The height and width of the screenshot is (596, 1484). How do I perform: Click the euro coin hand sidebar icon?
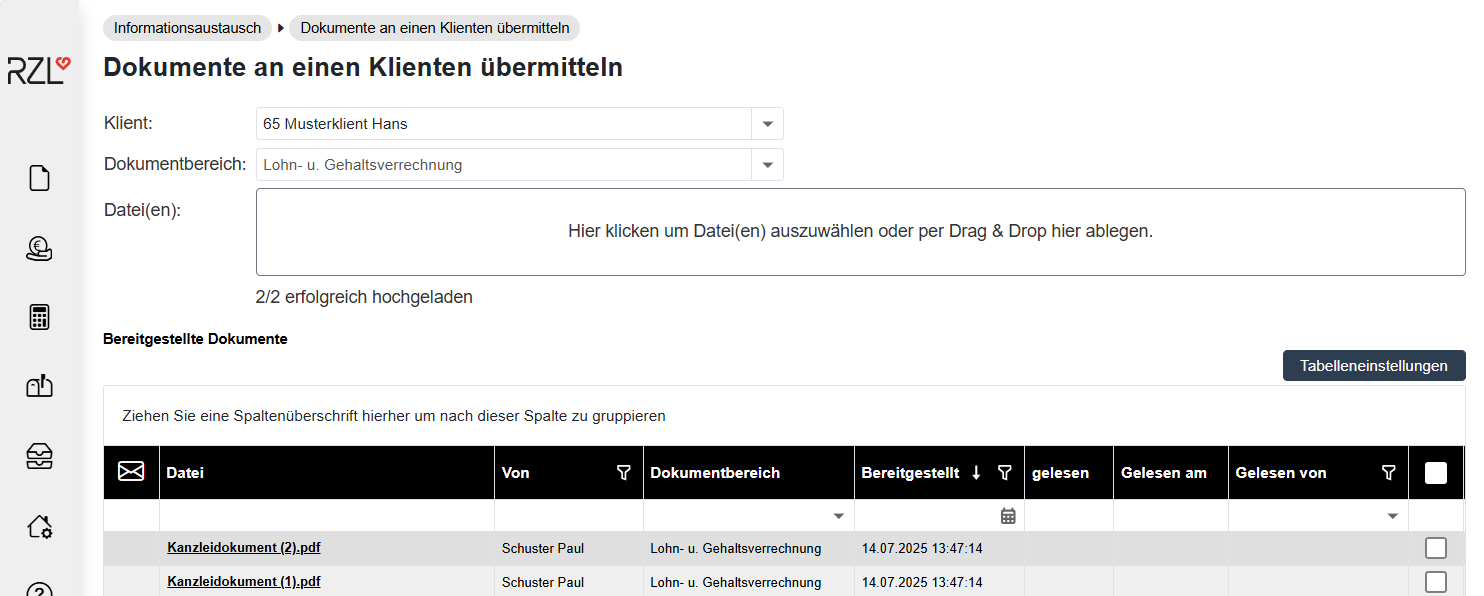pos(39,248)
